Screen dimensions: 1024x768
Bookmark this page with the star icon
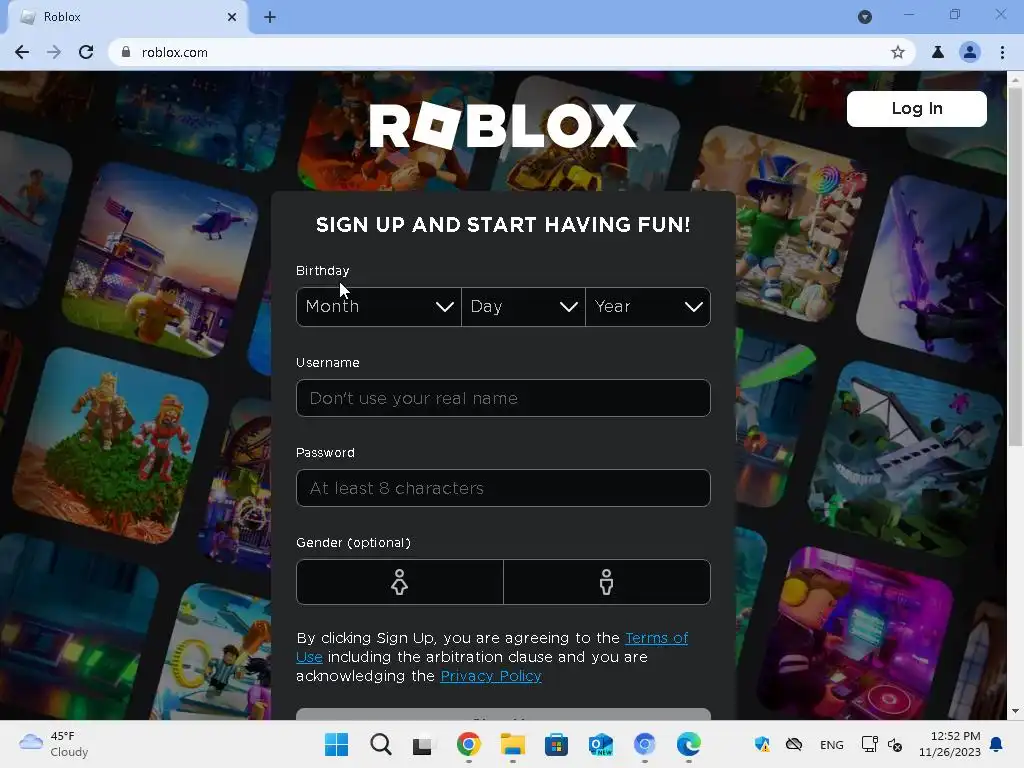(898, 52)
